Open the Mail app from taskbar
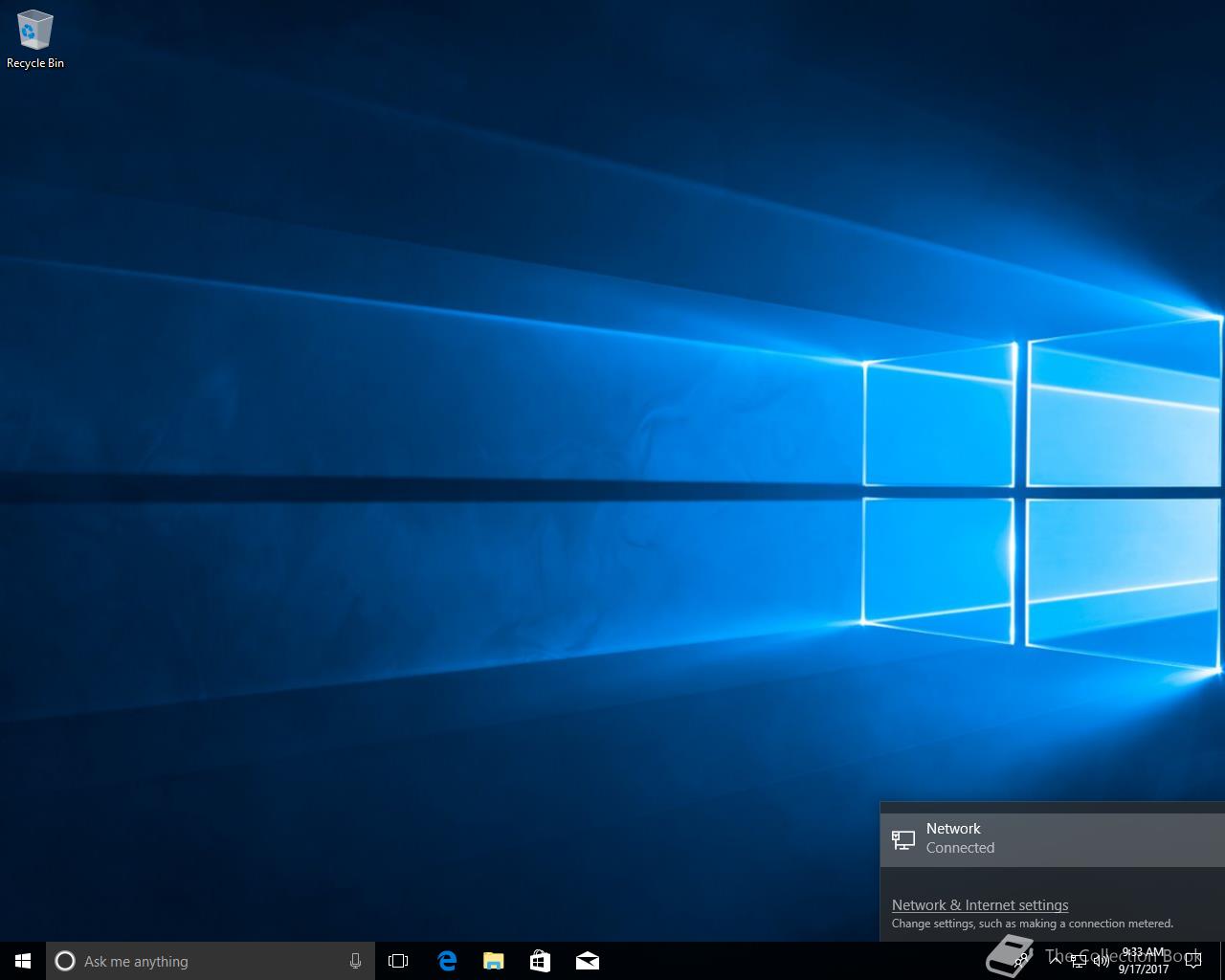1225x980 pixels. pos(587,961)
